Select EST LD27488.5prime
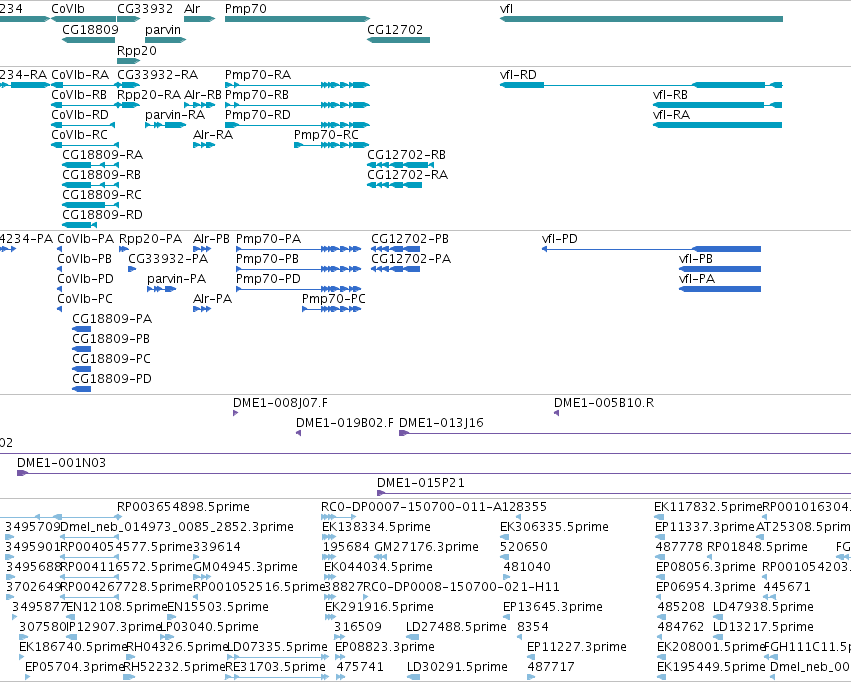This screenshot has height=682, width=851. (413, 637)
